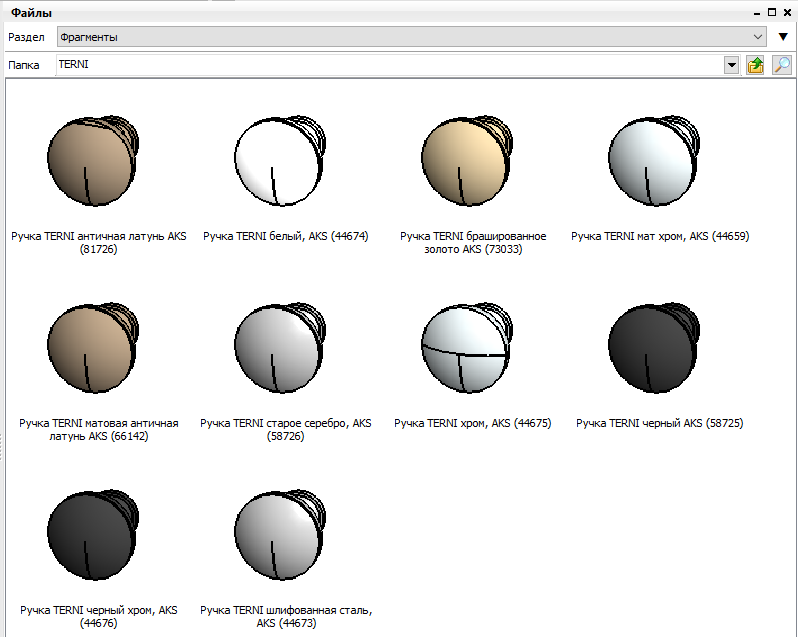Select the мат хром (44659) handle thumbnail

654,161
